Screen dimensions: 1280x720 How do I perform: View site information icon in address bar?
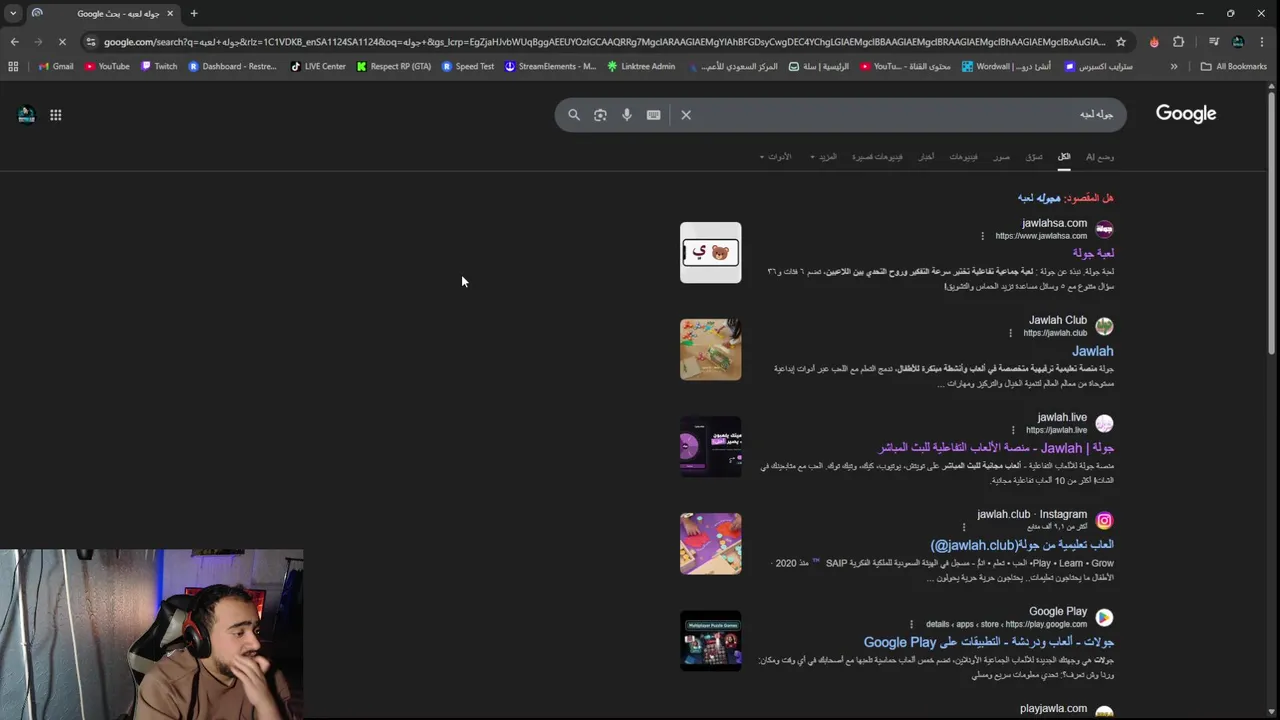coord(91,42)
